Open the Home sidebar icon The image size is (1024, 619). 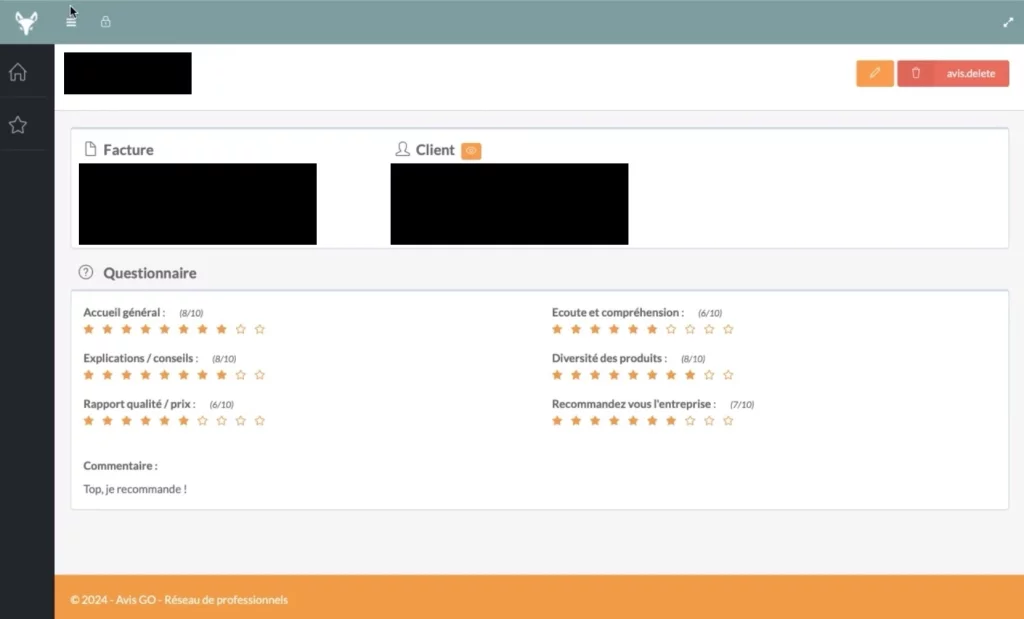[18, 72]
